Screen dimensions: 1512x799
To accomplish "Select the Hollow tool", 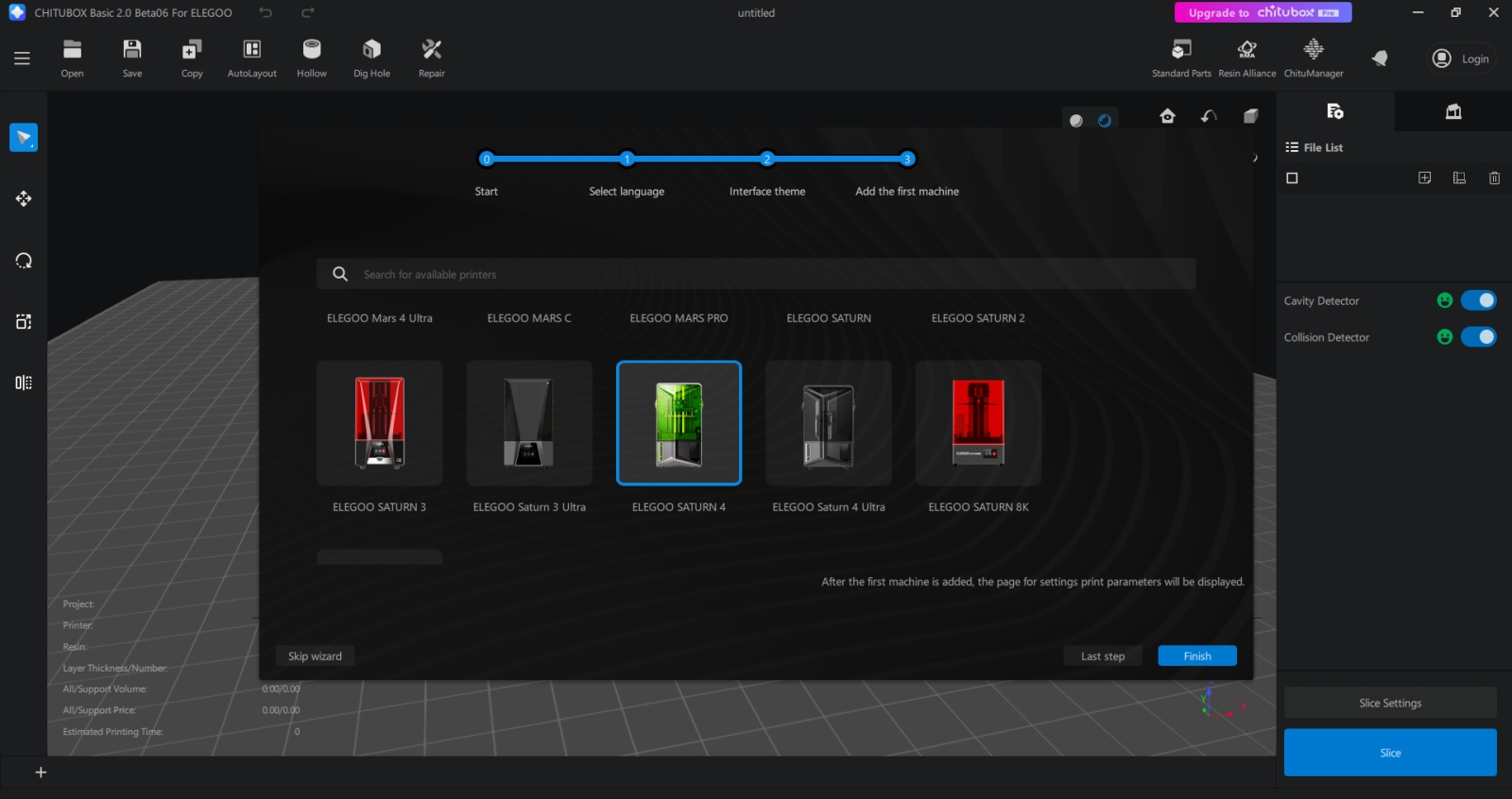I will click(x=312, y=59).
